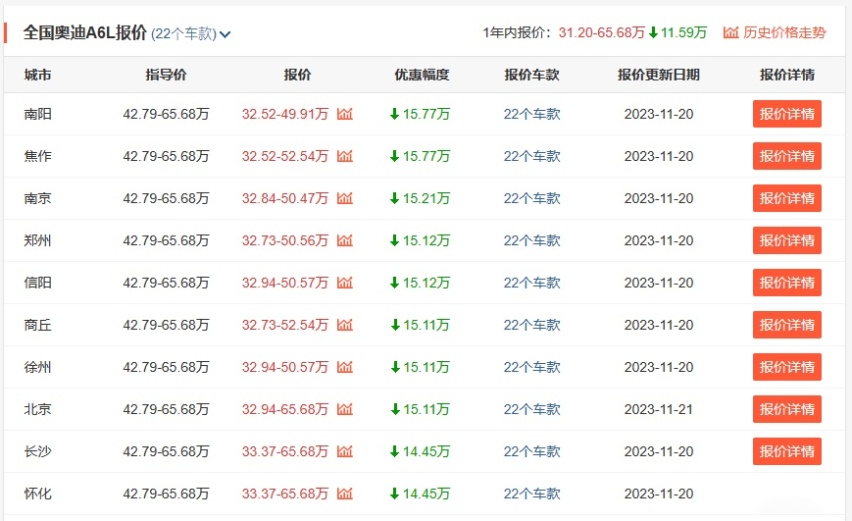Click the 报价更新日期 column header
Image resolution: width=852 pixels, height=521 pixels.
pos(659,75)
